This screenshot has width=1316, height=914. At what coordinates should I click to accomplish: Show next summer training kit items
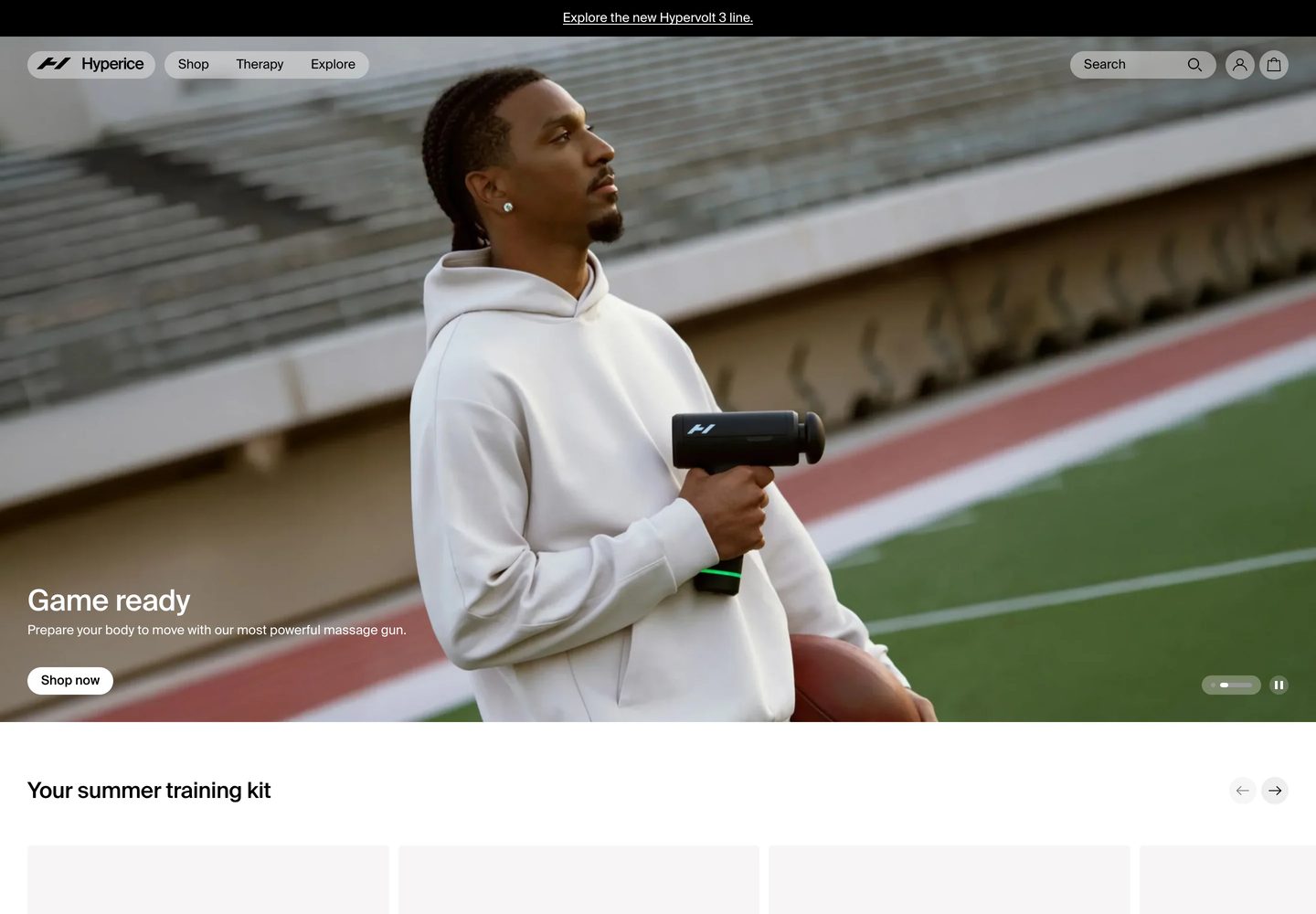pyautogui.click(x=1275, y=791)
